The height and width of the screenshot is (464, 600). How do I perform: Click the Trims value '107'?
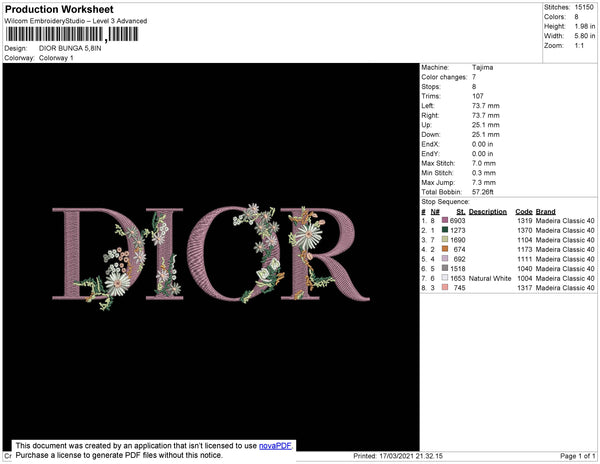click(x=478, y=96)
